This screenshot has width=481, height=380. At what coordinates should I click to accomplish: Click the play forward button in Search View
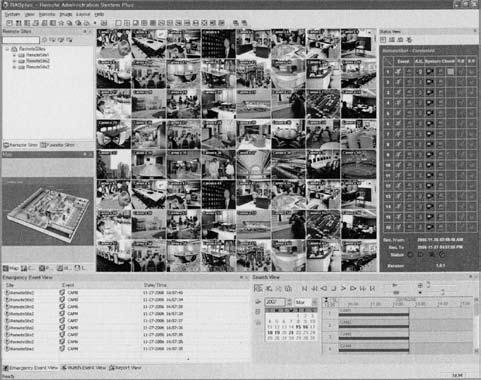point(344,288)
